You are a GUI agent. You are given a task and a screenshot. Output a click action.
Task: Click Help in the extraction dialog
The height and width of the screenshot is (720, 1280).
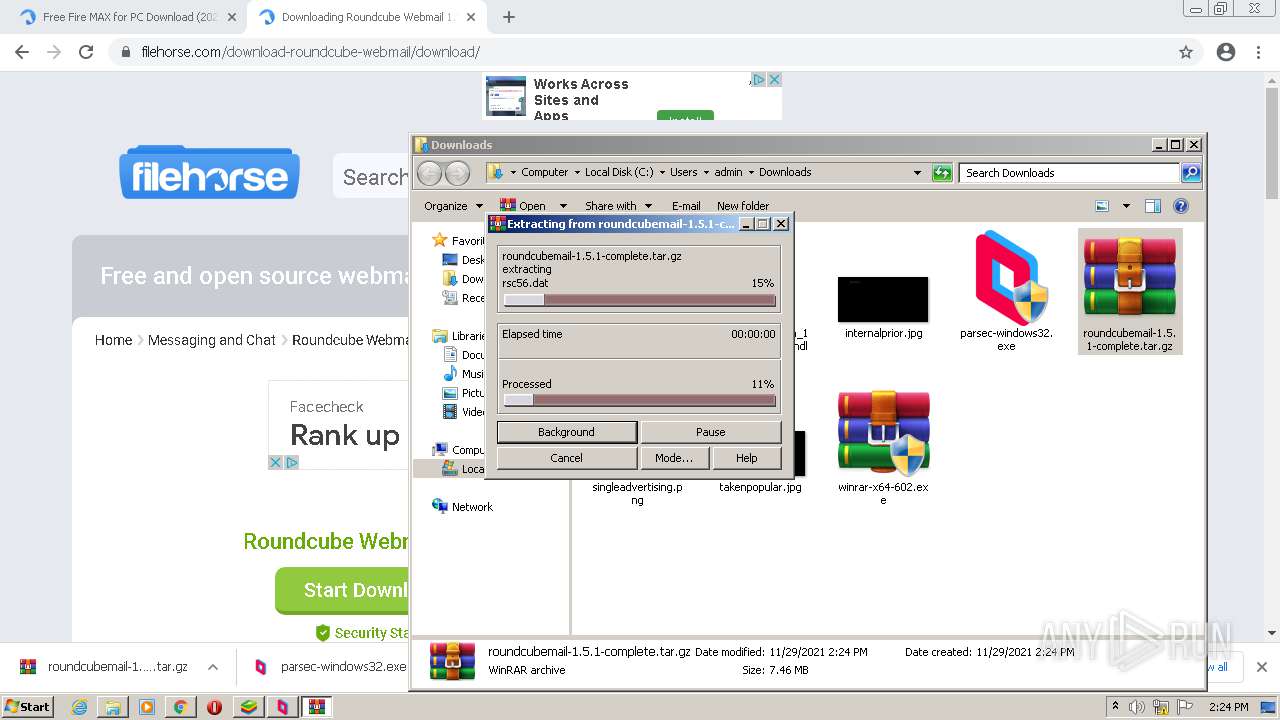tap(746, 458)
